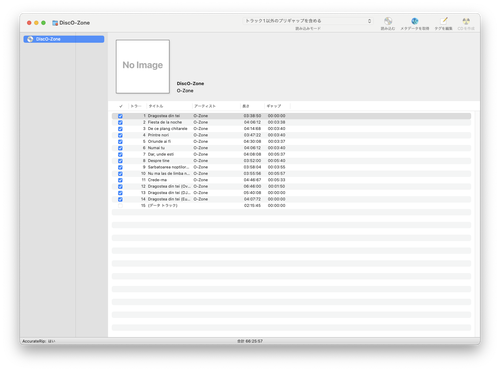Click the 06:46:00 length of track 12

(252, 186)
